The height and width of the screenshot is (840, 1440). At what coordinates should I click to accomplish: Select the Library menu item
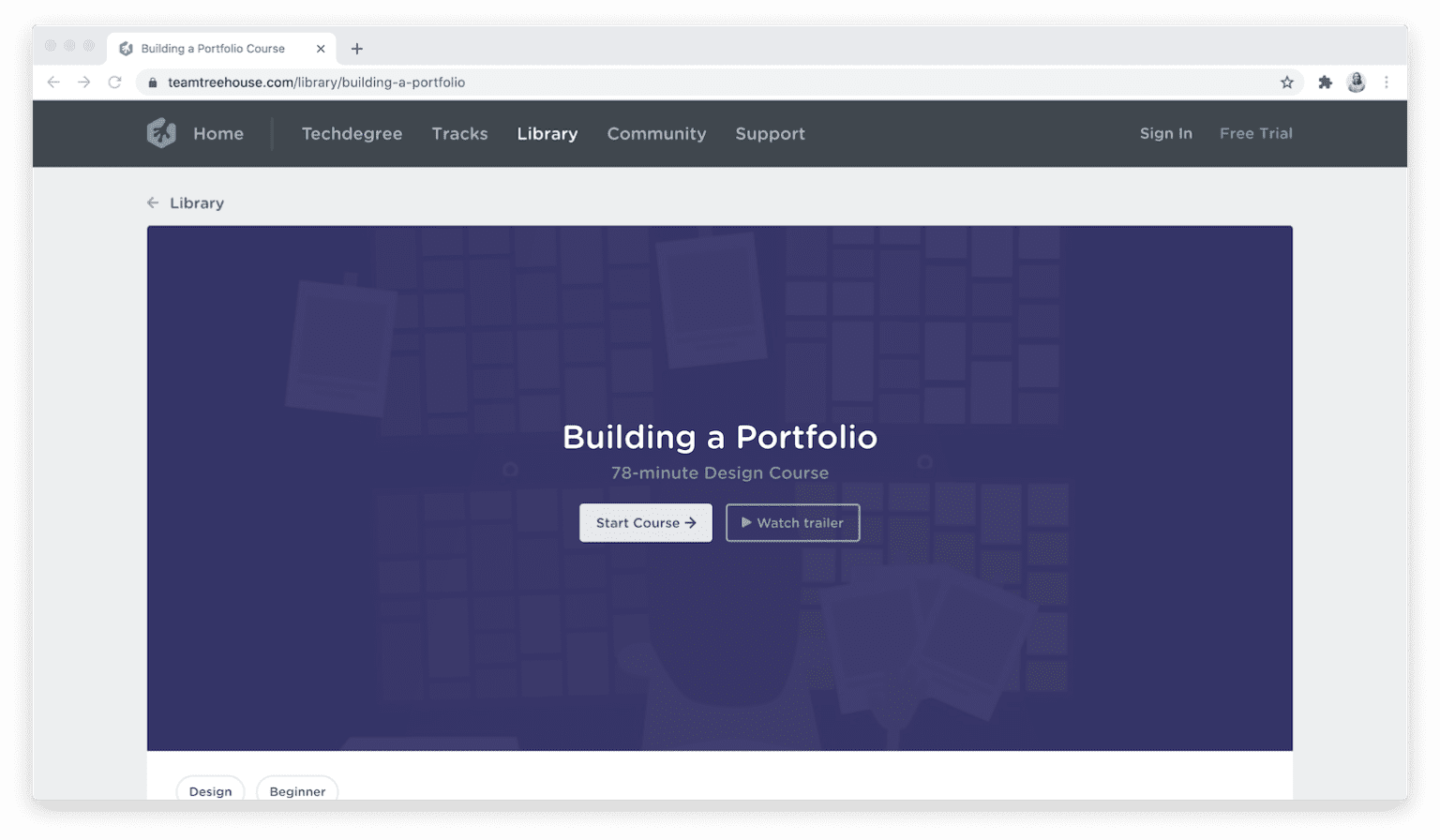click(x=547, y=134)
